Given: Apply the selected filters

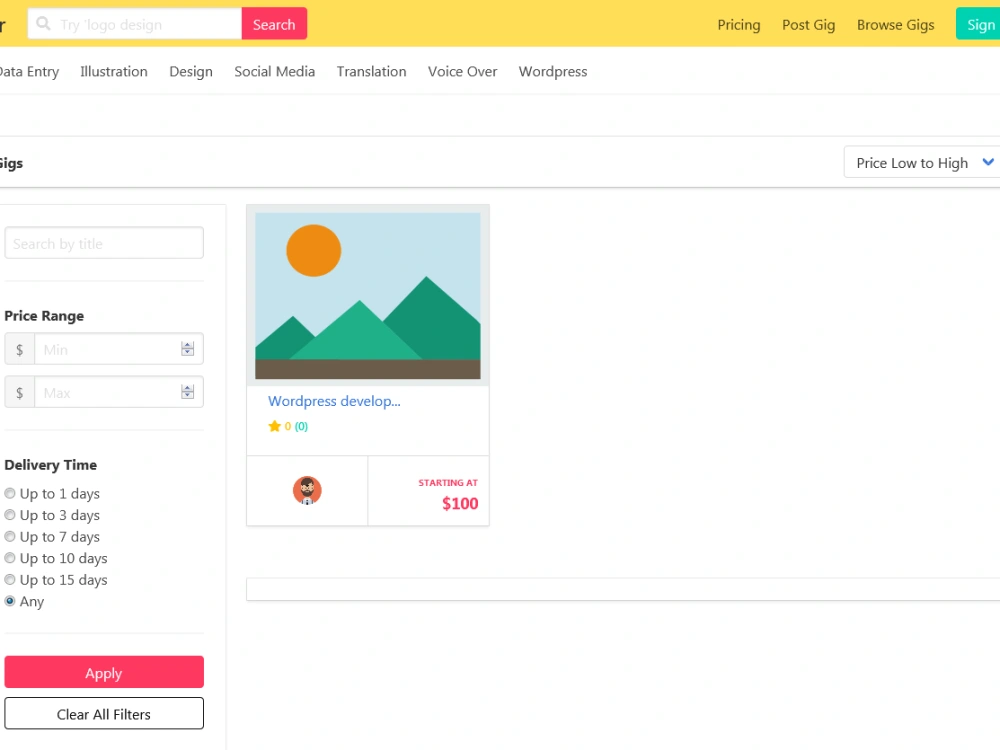Looking at the screenshot, I should coord(104,672).
